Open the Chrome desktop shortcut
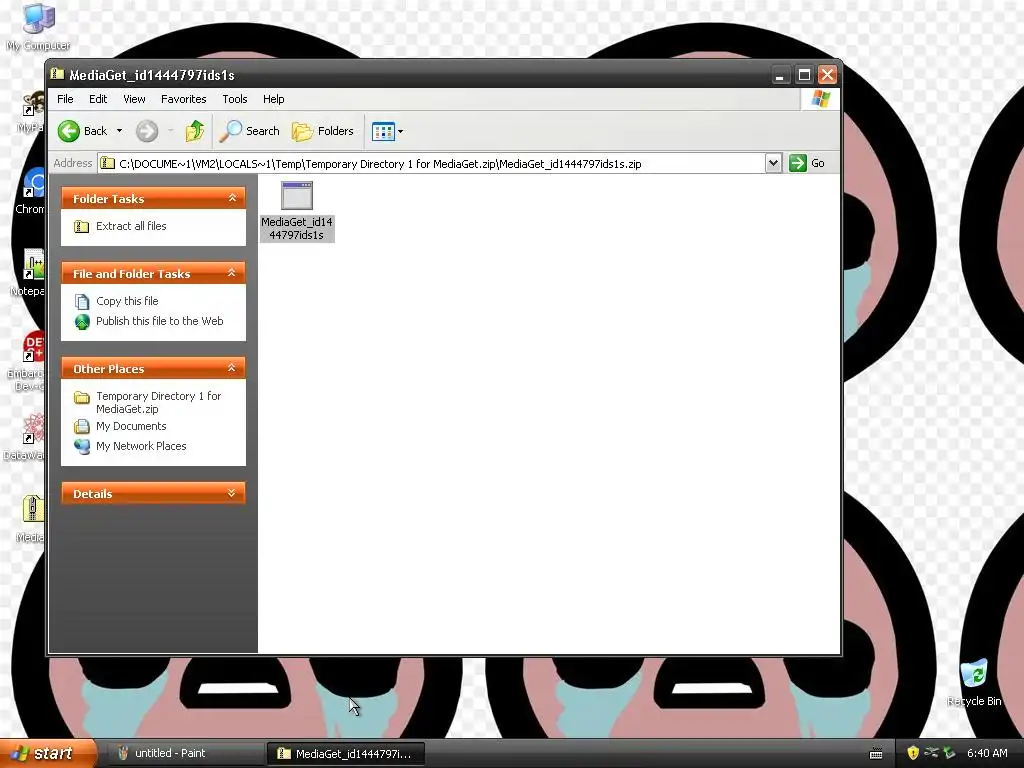 click(31, 191)
